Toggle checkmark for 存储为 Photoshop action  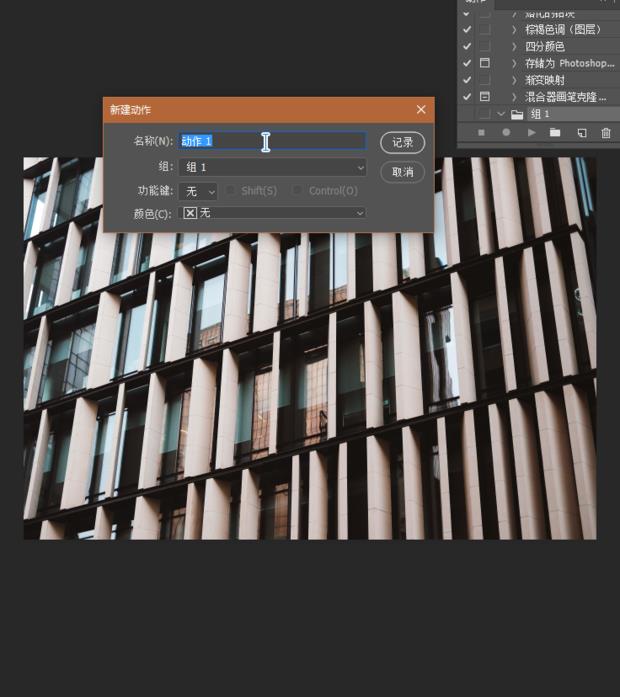pos(467,63)
